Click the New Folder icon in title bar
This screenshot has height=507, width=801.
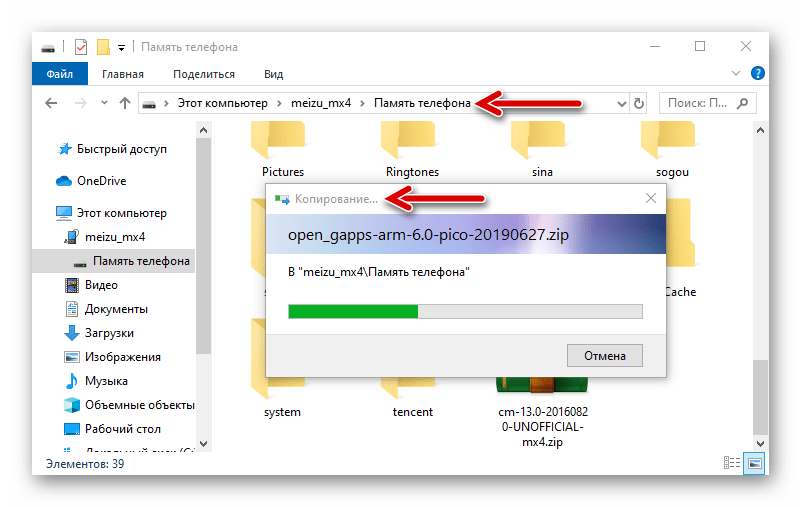pos(103,47)
